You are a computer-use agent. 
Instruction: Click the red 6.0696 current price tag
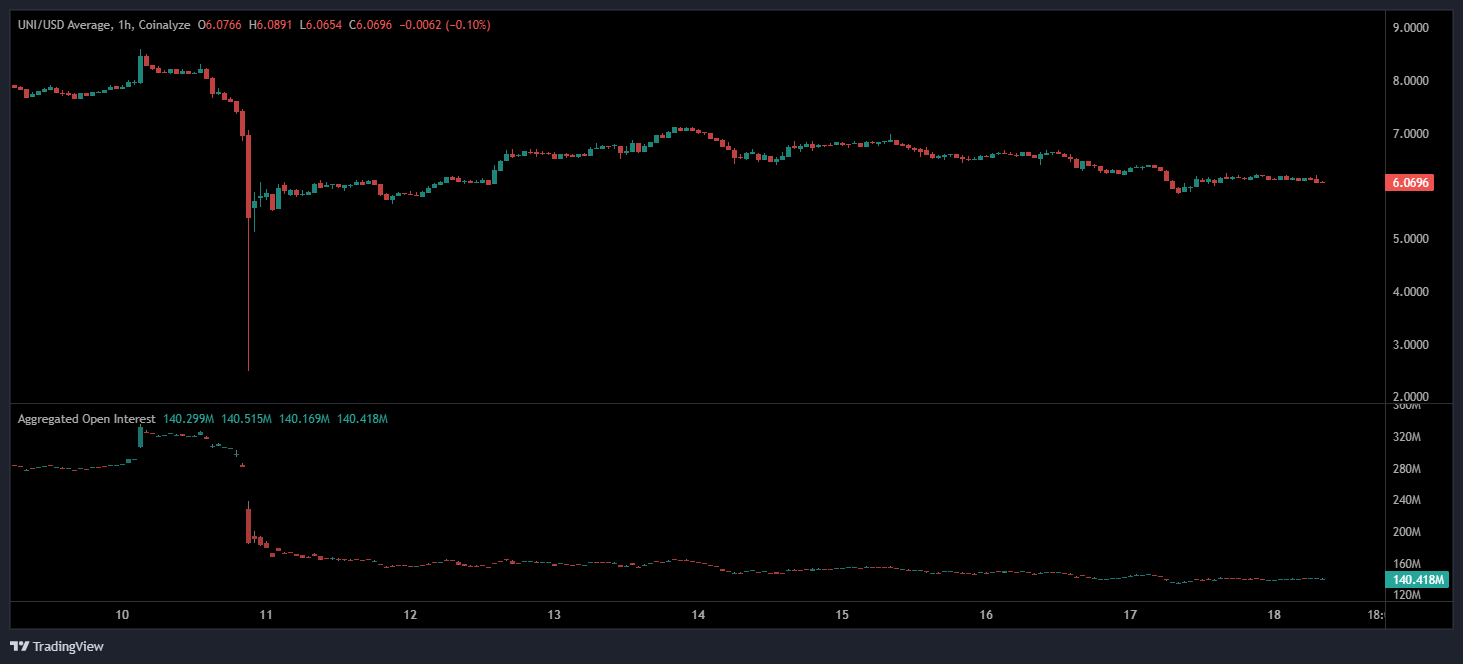pos(1408,183)
